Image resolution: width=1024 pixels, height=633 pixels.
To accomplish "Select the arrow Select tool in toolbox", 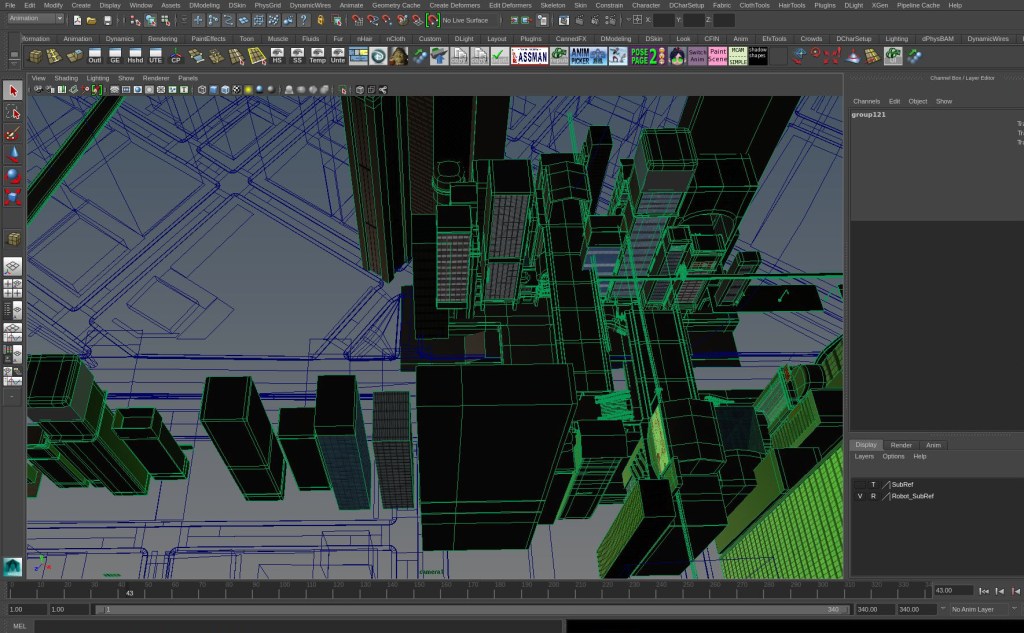I will tap(13, 91).
